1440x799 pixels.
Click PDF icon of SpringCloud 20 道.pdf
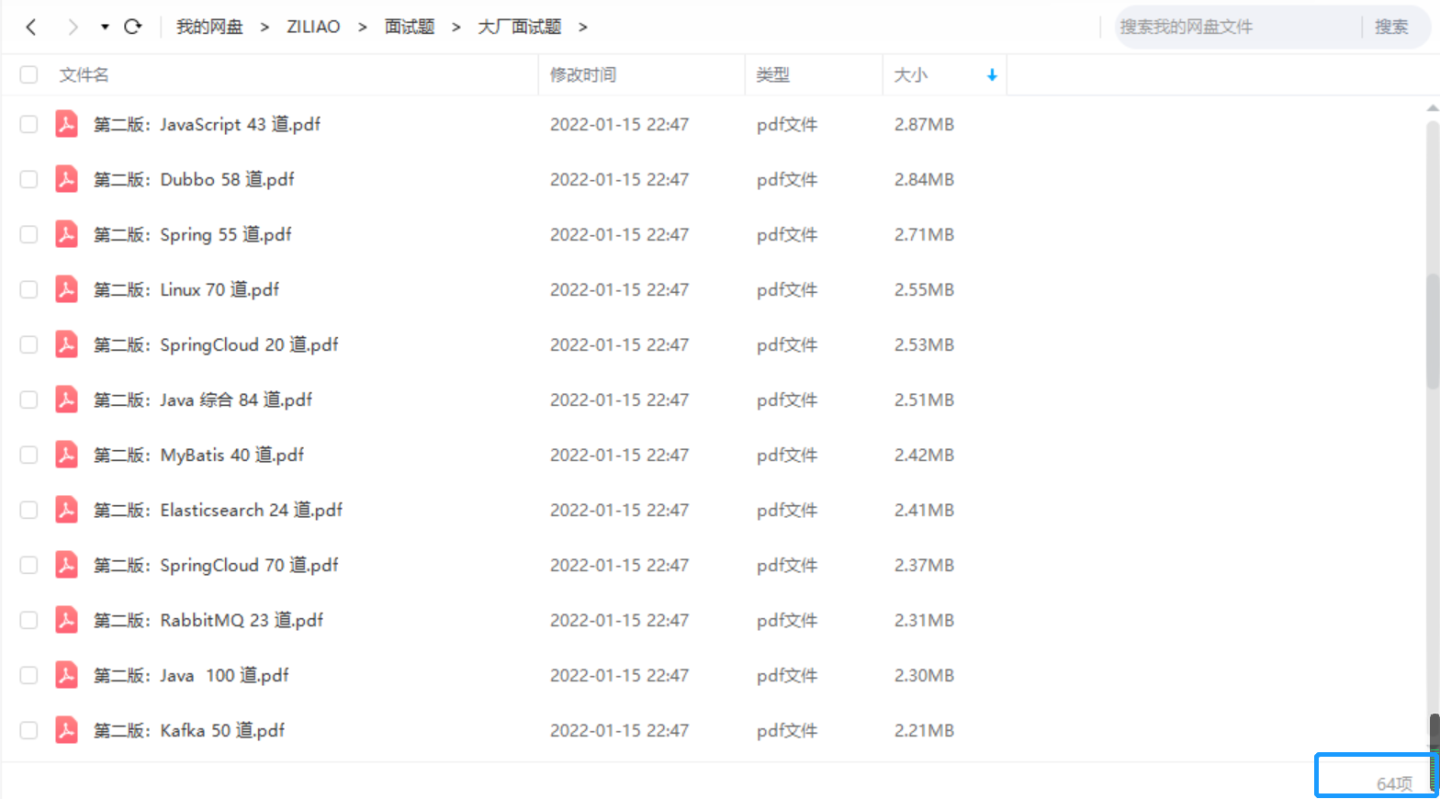point(67,344)
